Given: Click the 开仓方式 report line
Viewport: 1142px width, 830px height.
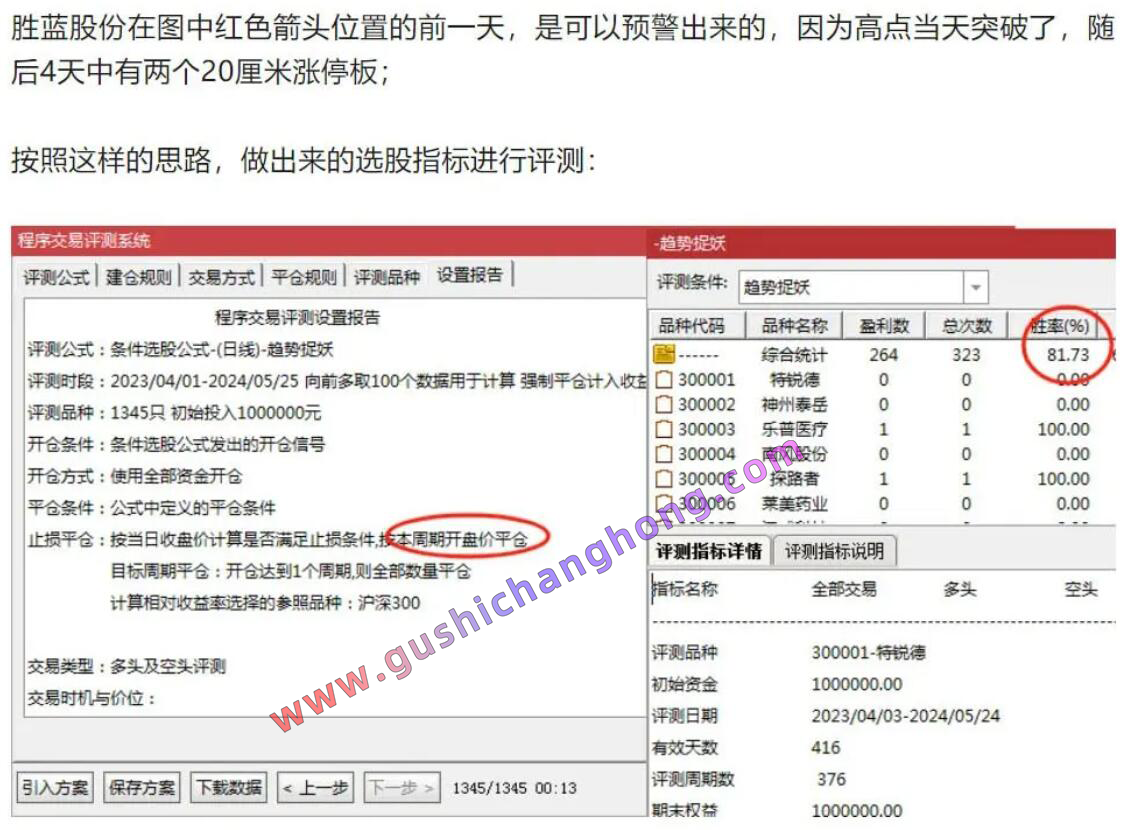Looking at the screenshot, I should (x=135, y=476).
